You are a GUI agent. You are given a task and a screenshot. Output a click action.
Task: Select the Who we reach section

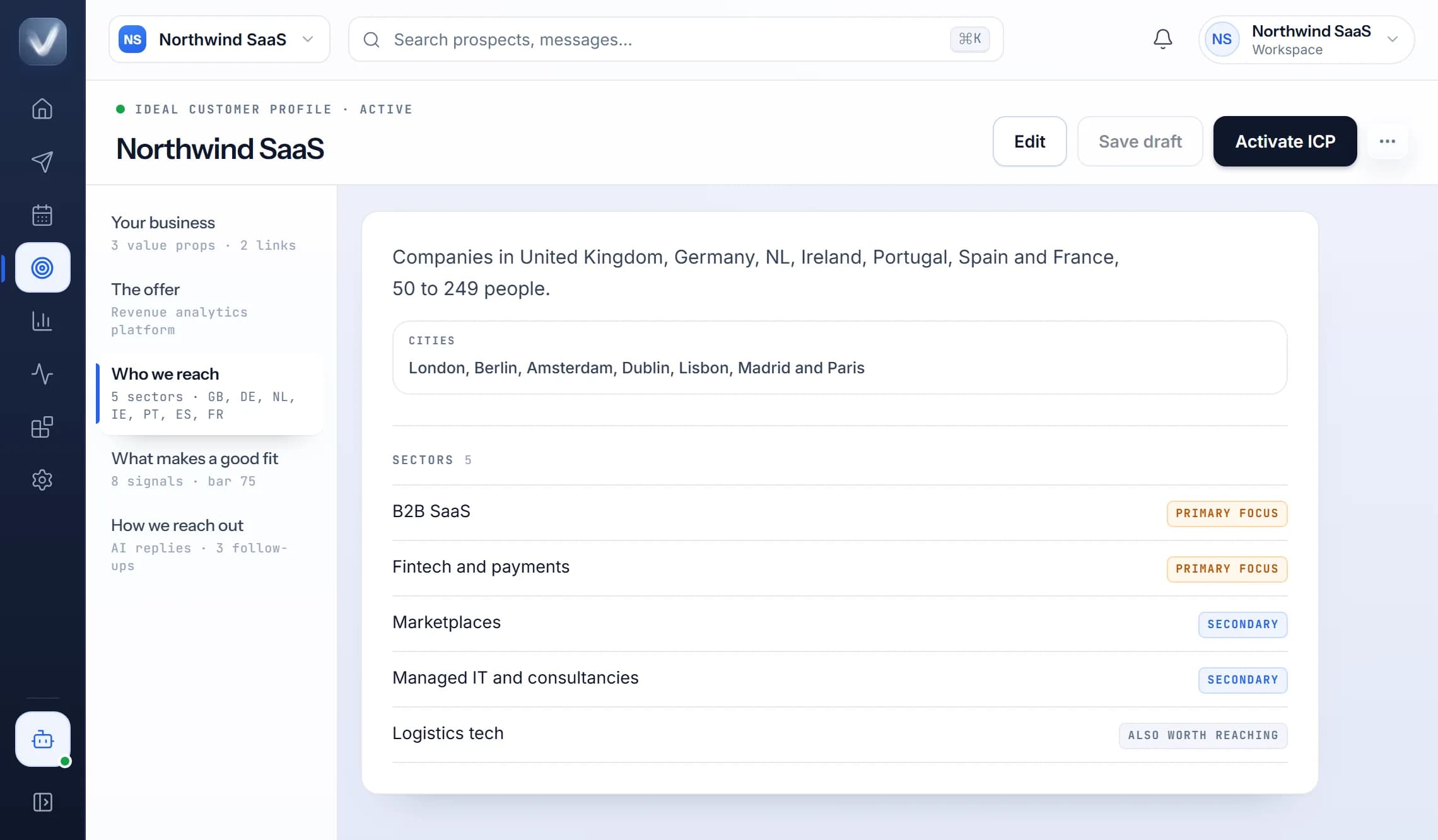pos(211,394)
